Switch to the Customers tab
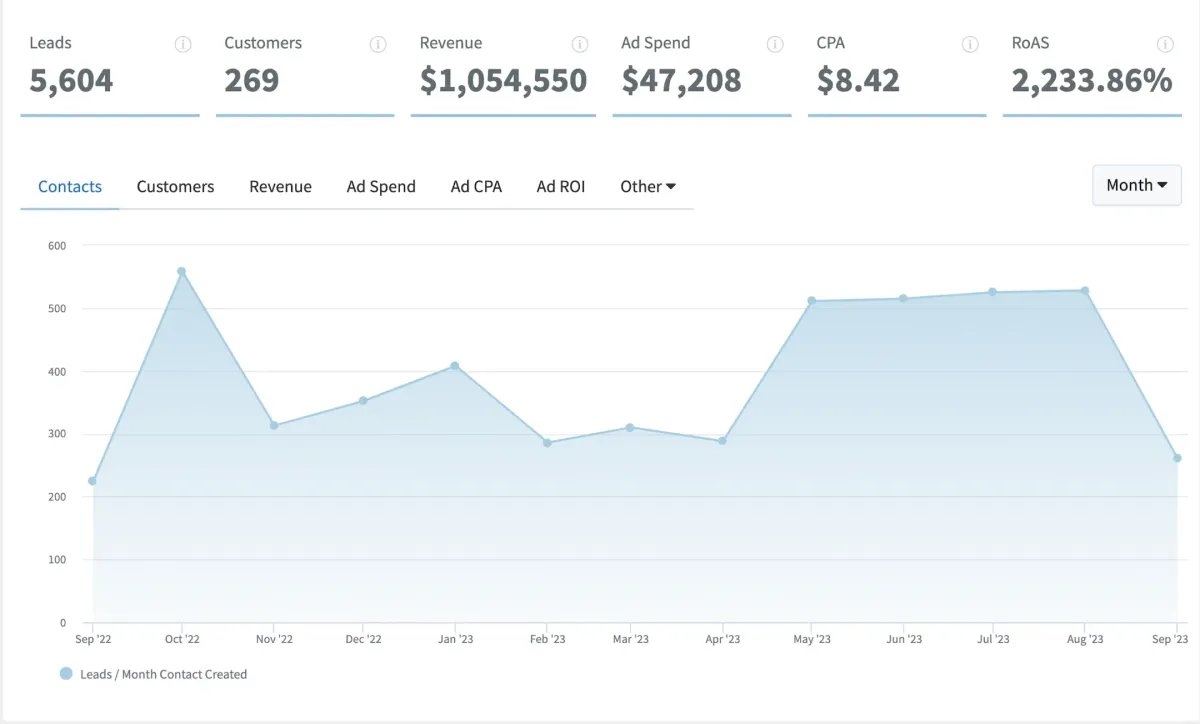 pyautogui.click(x=175, y=186)
